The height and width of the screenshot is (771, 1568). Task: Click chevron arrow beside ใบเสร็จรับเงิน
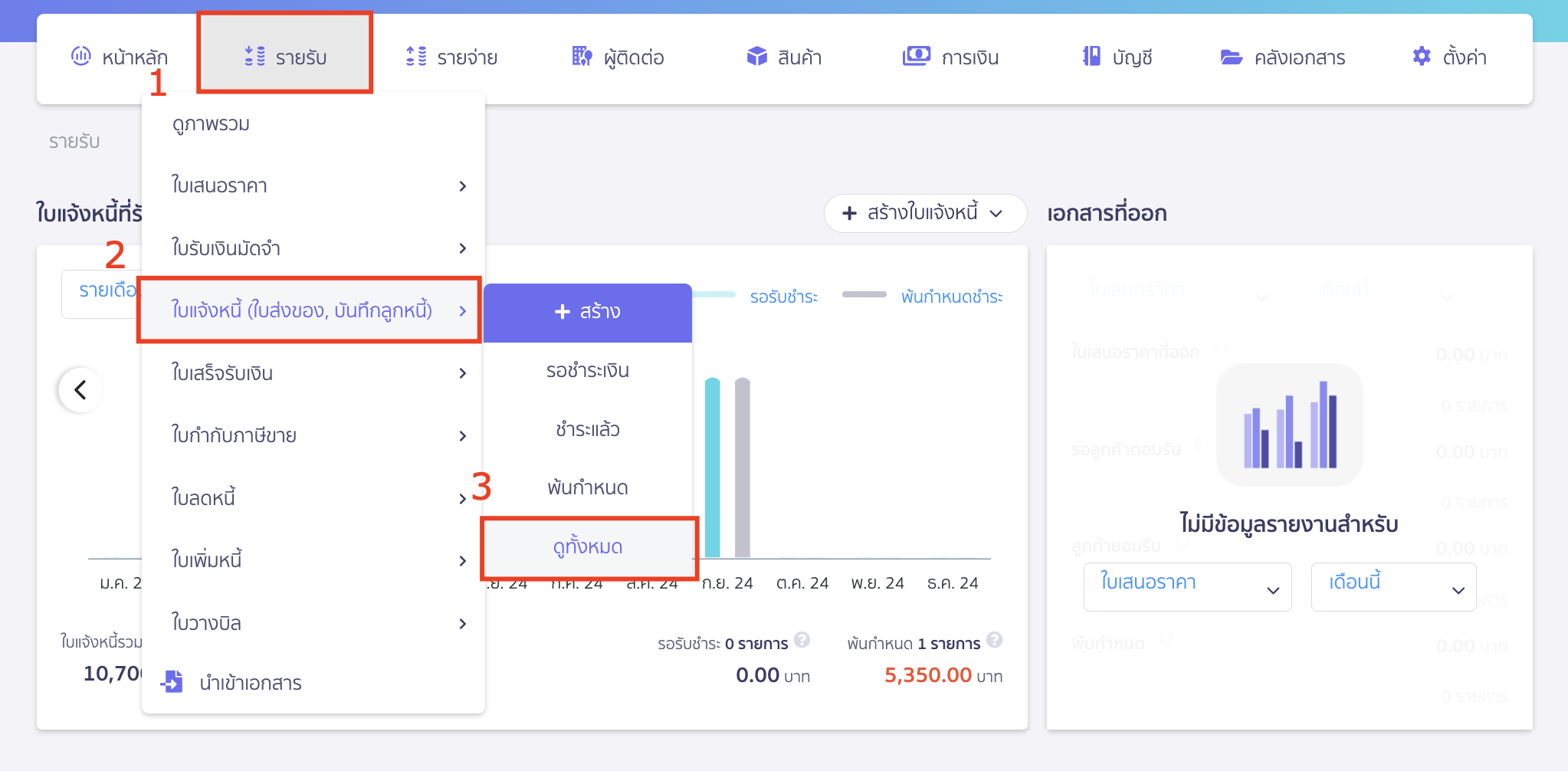click(462, 373)
